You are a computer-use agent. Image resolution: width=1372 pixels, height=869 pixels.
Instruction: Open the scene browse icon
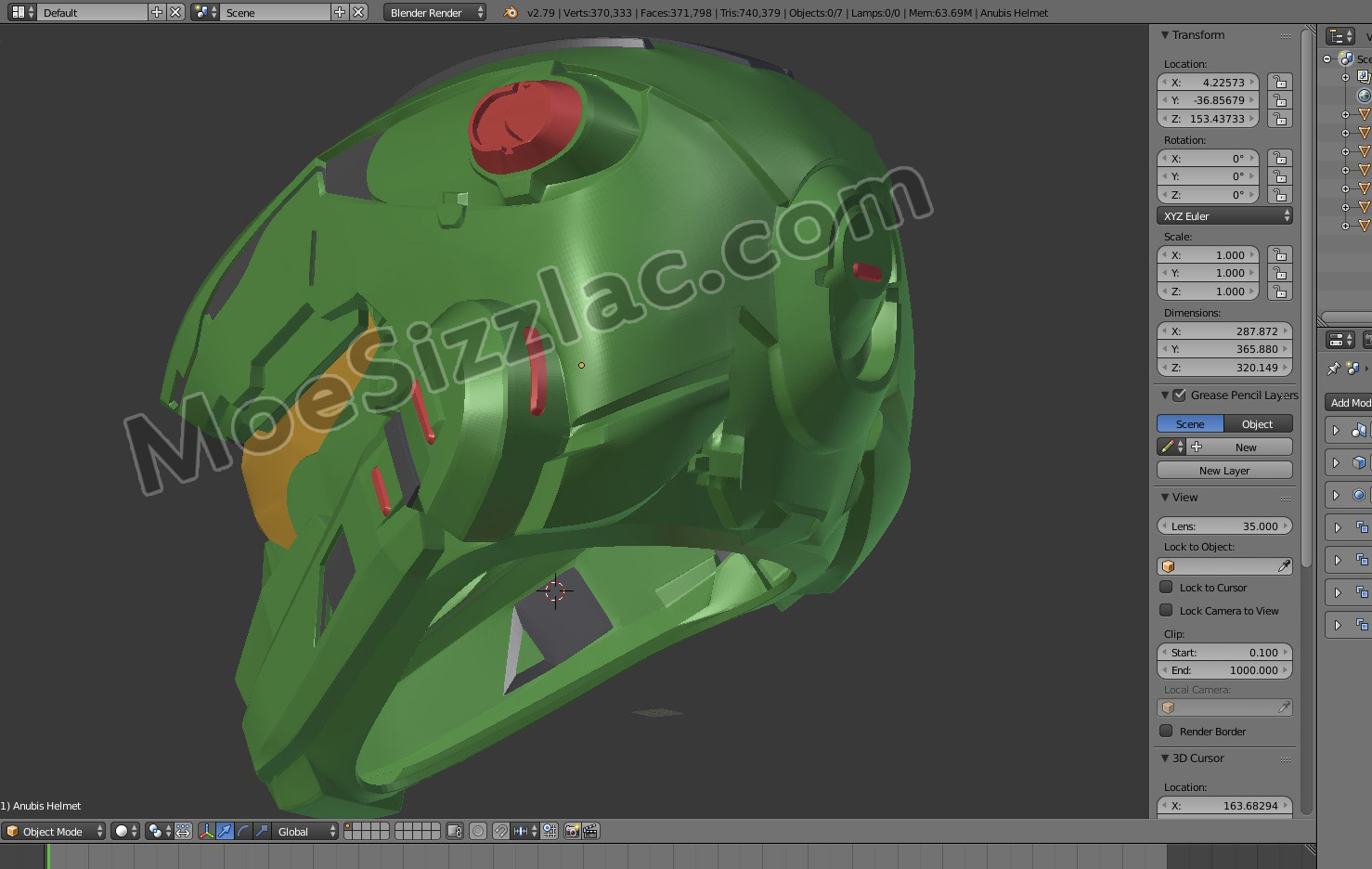[205, 12]
